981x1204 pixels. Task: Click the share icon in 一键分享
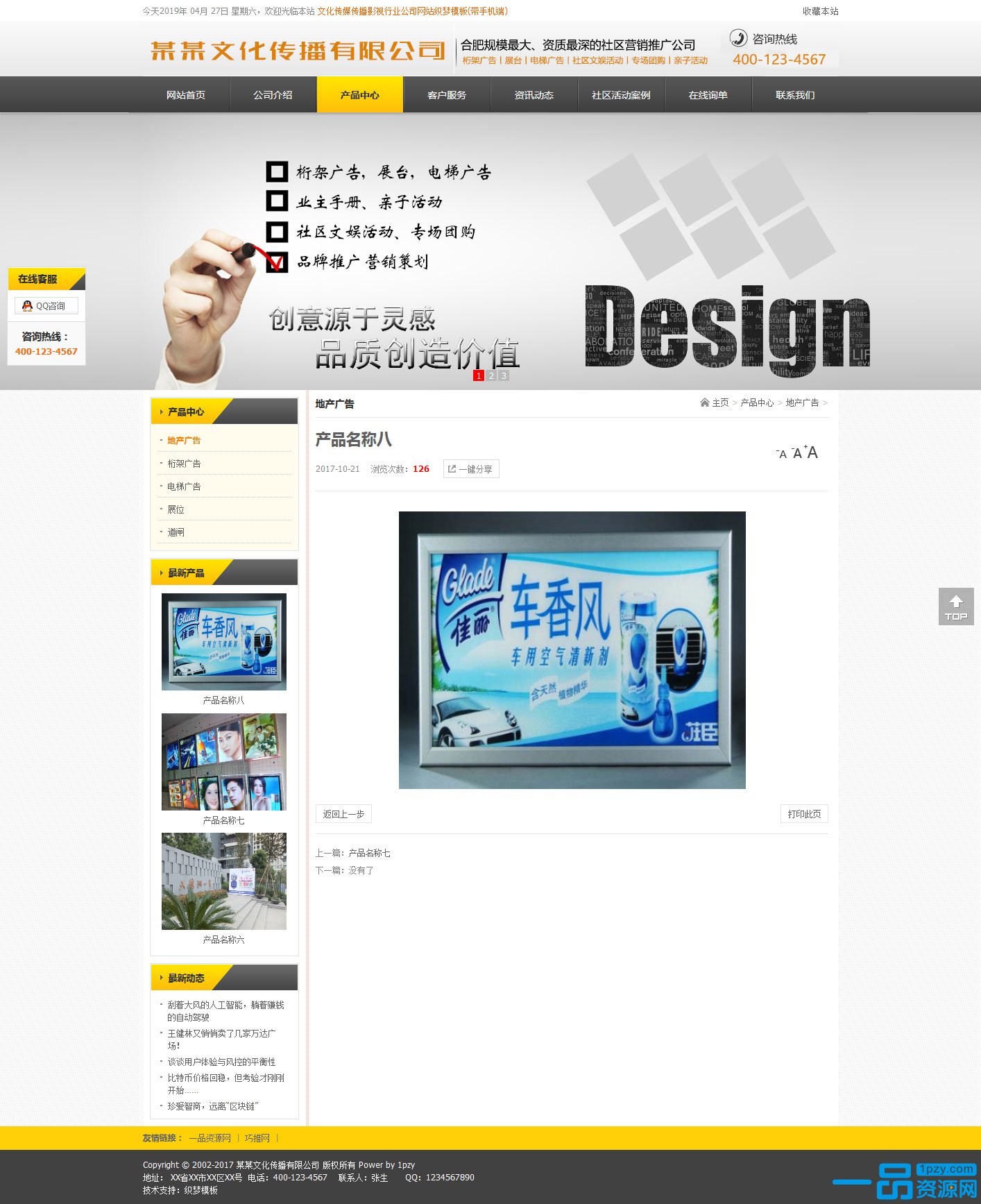coord(452,469)
